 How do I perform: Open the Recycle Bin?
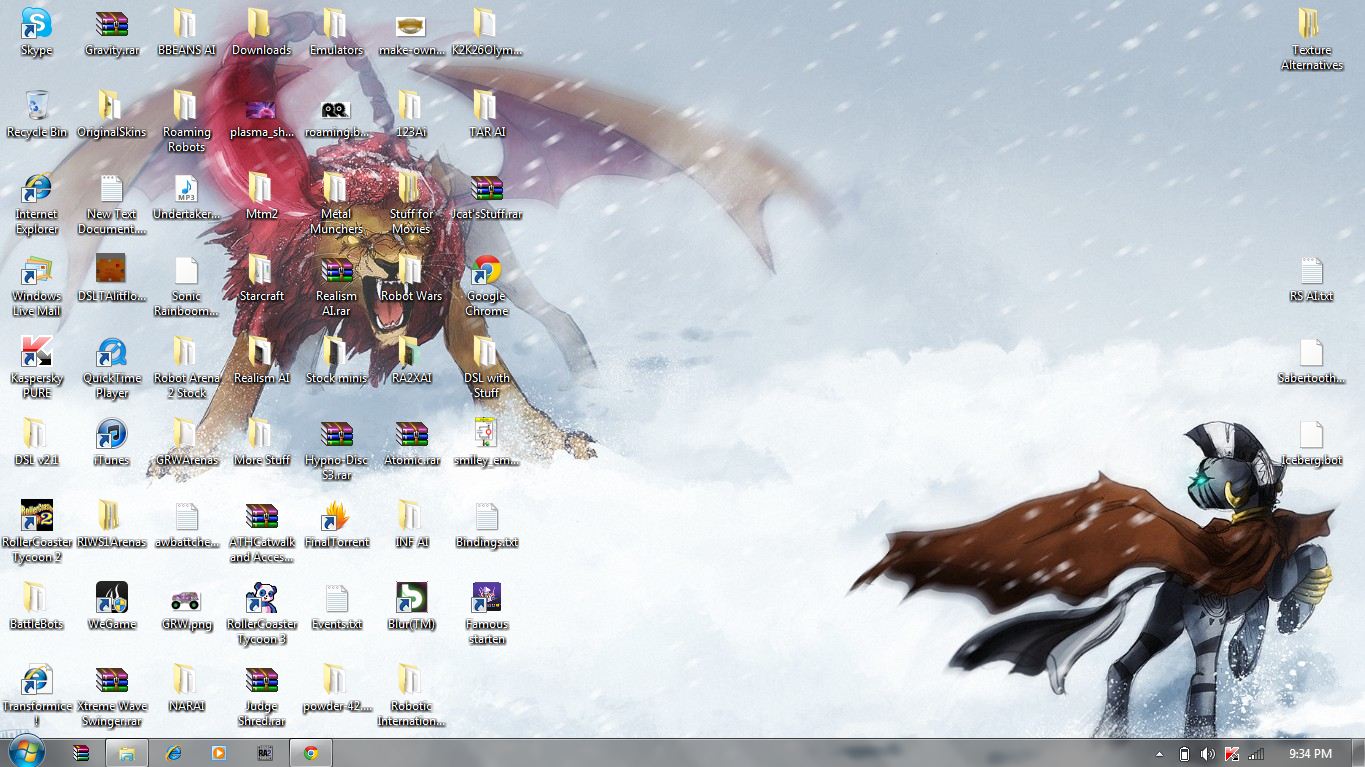tap(36, 114)
